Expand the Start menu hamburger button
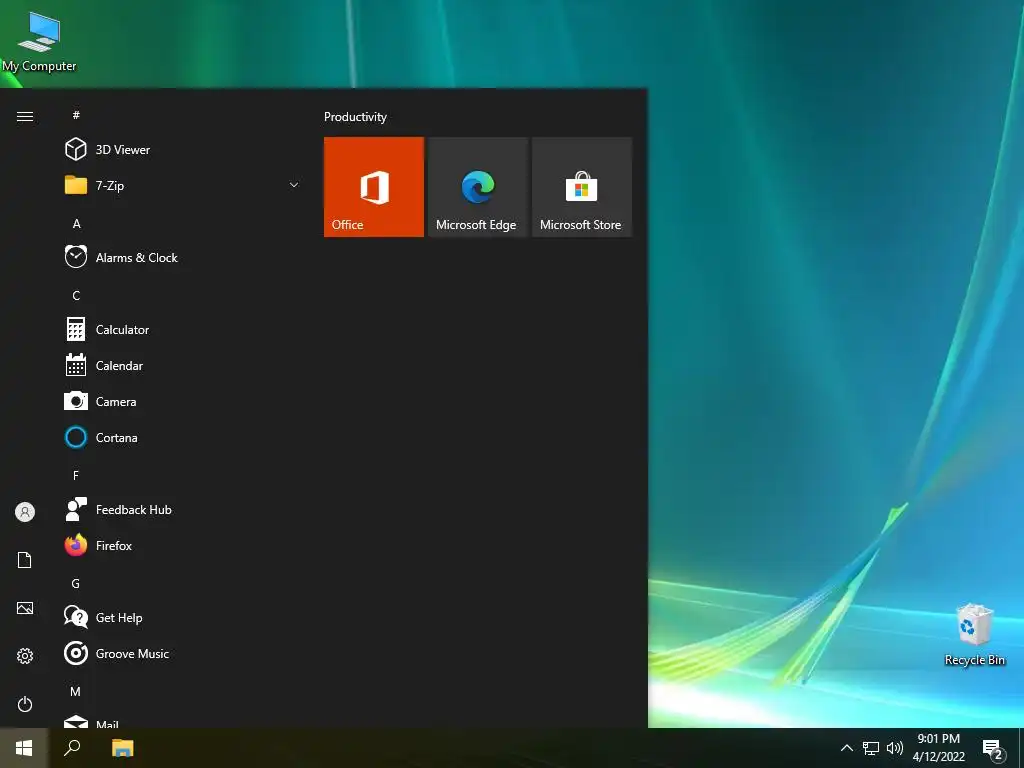The image size is (1024, 768). 25,116
